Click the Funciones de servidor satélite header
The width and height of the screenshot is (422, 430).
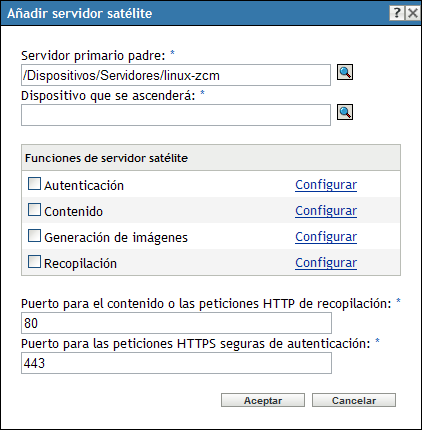tap(211, 158)
